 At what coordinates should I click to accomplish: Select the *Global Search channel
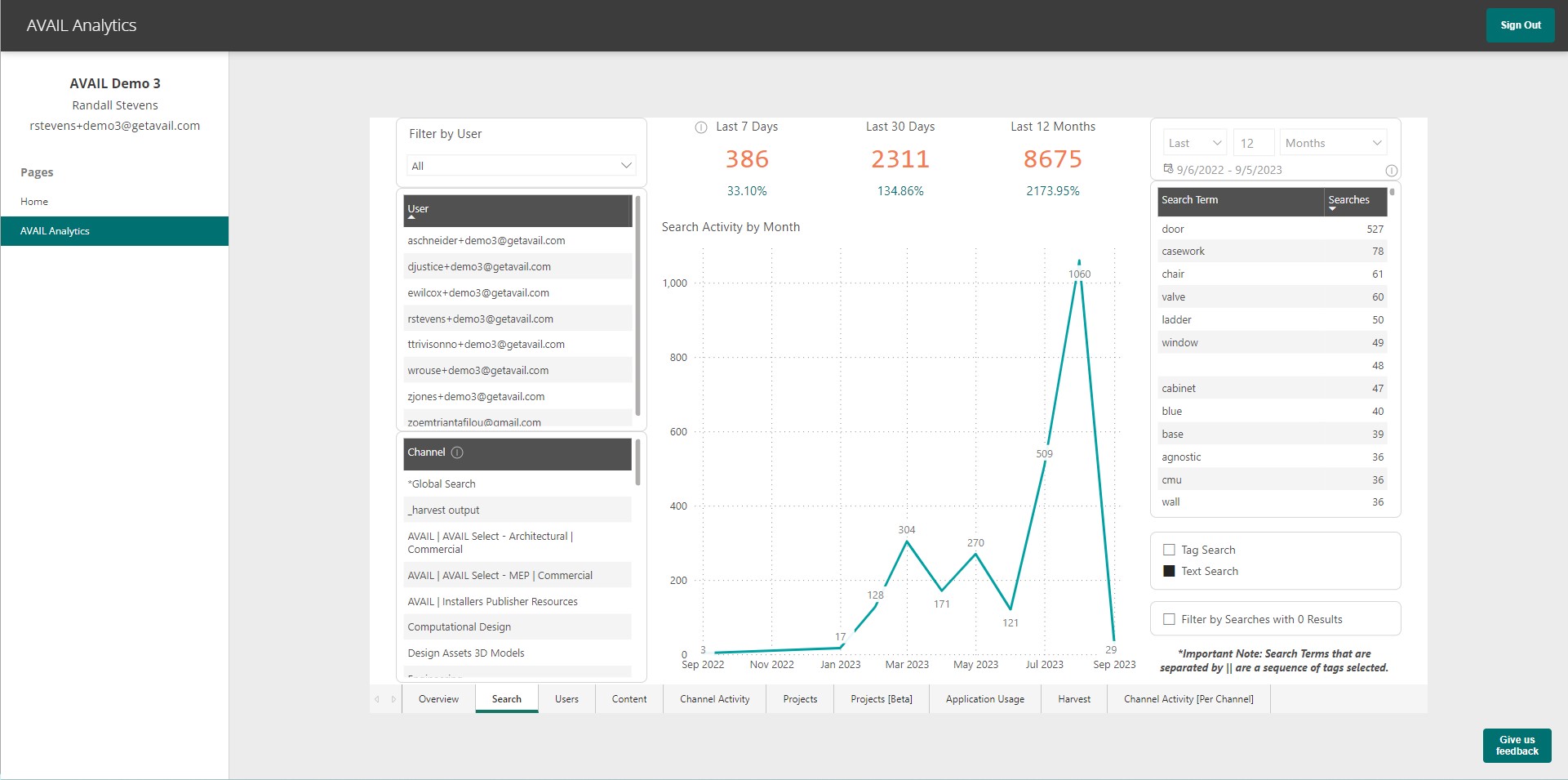coord(517,484)
